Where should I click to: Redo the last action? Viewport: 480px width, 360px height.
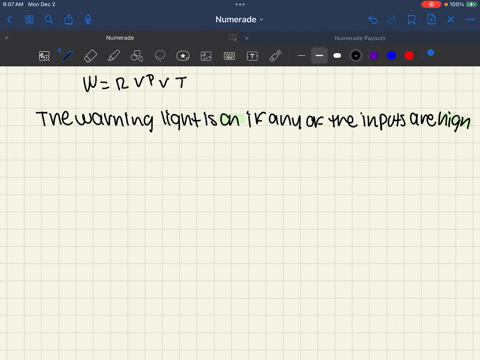coord(392,20)
